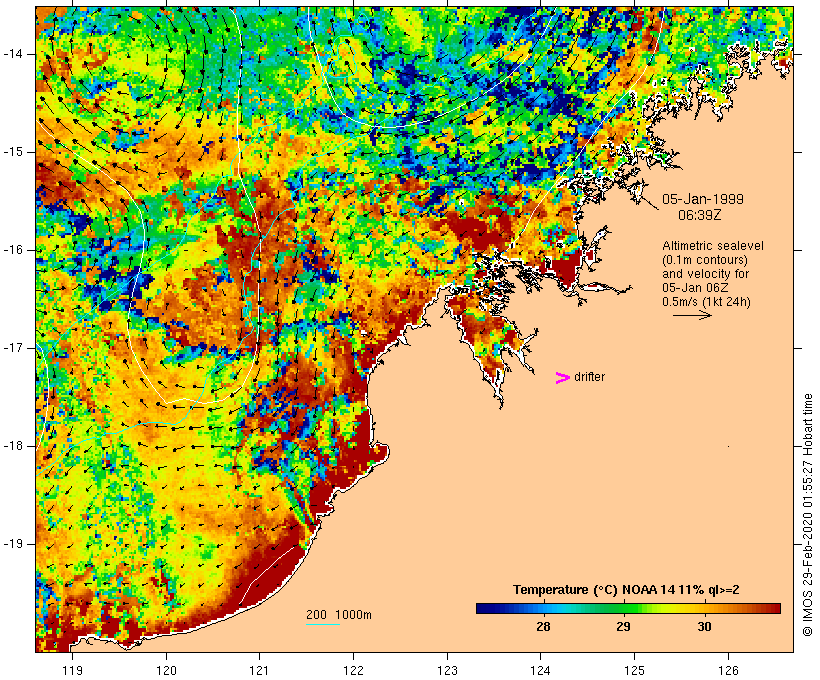The image size is (820, 680).
Task: Click latitude label '-17'
Action: point(13,348)
